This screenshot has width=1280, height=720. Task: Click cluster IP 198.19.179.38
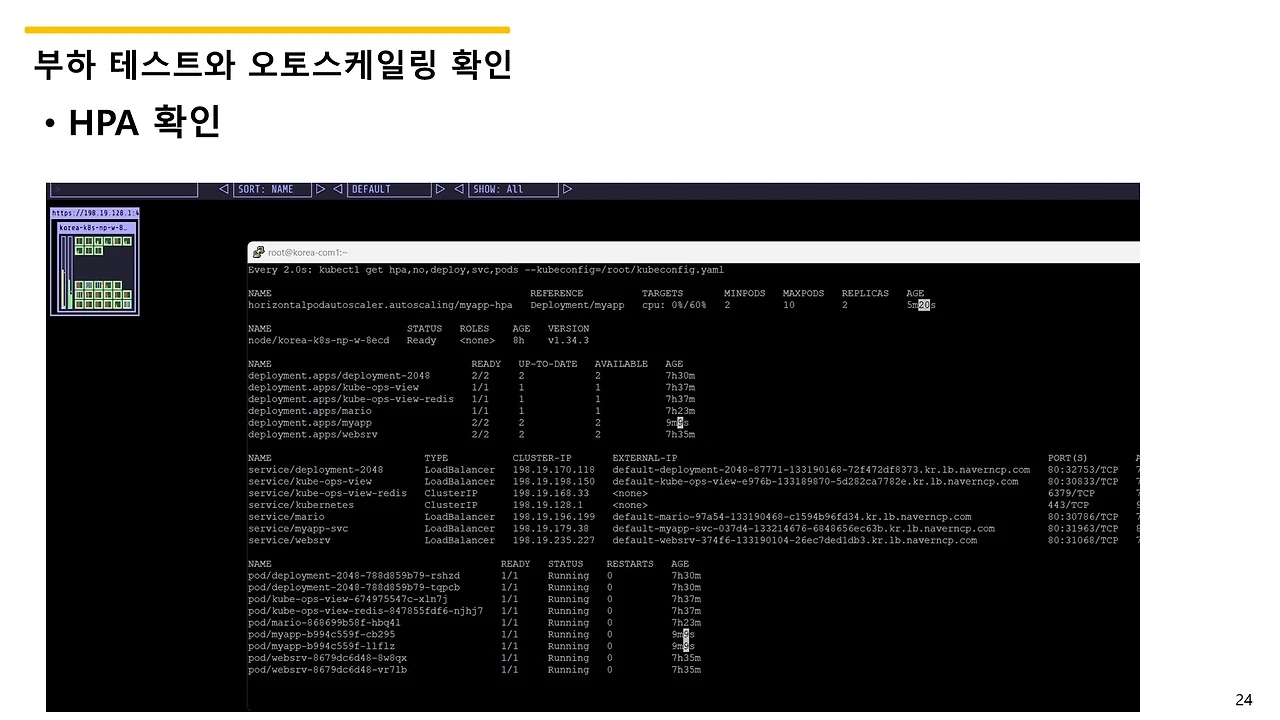[x=551, y=529]
